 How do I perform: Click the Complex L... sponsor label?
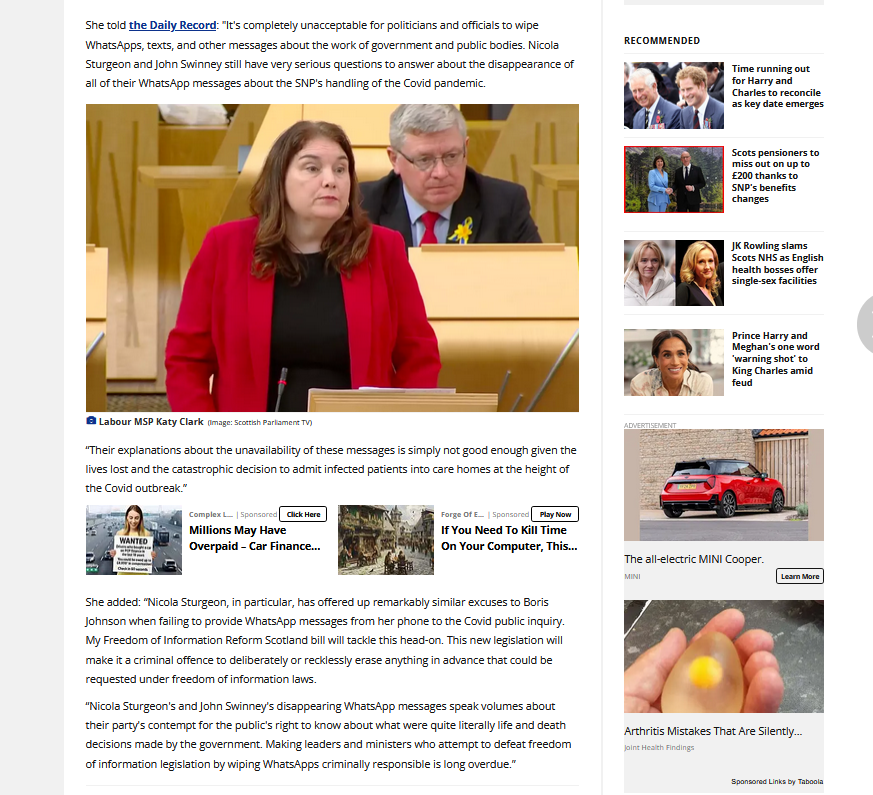211,514
